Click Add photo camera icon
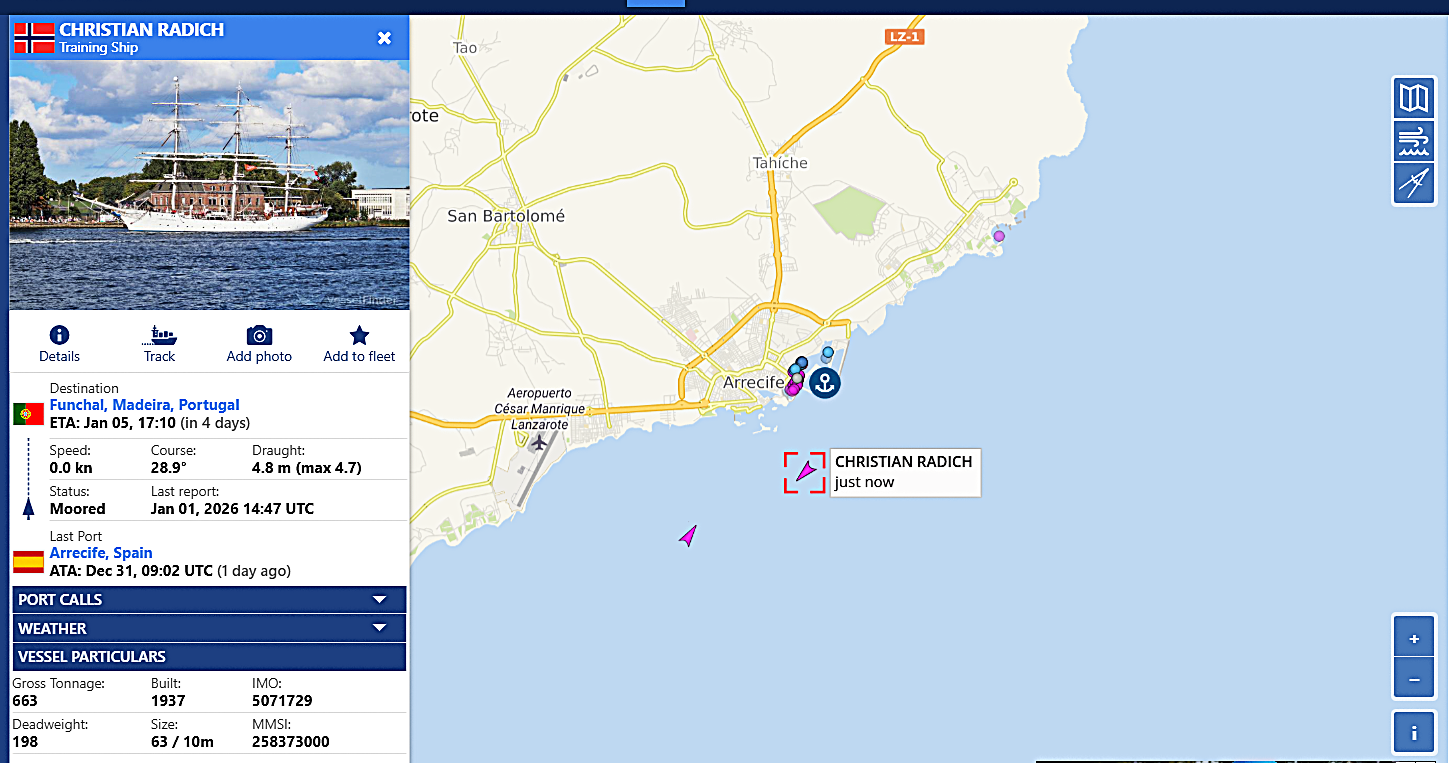The width and height of the screenshot is (1449, 763). coord(259,336)
